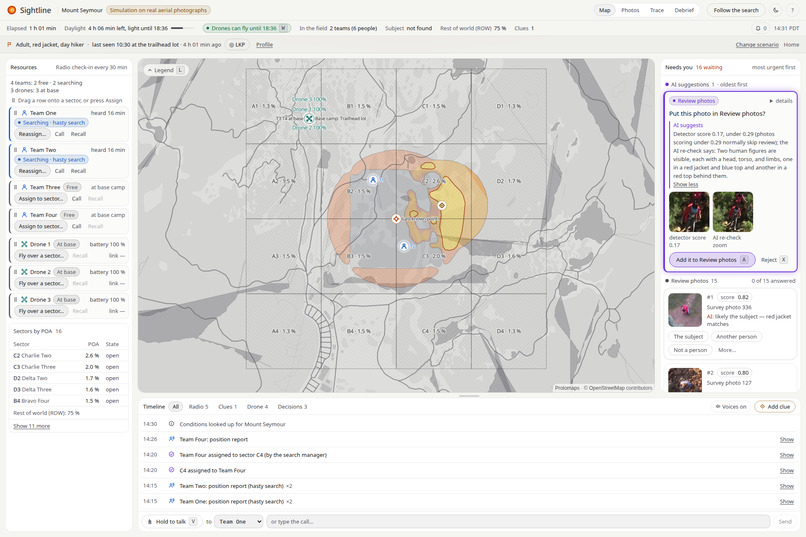Open Fly over a sector for Drone 1

(41, 256)
